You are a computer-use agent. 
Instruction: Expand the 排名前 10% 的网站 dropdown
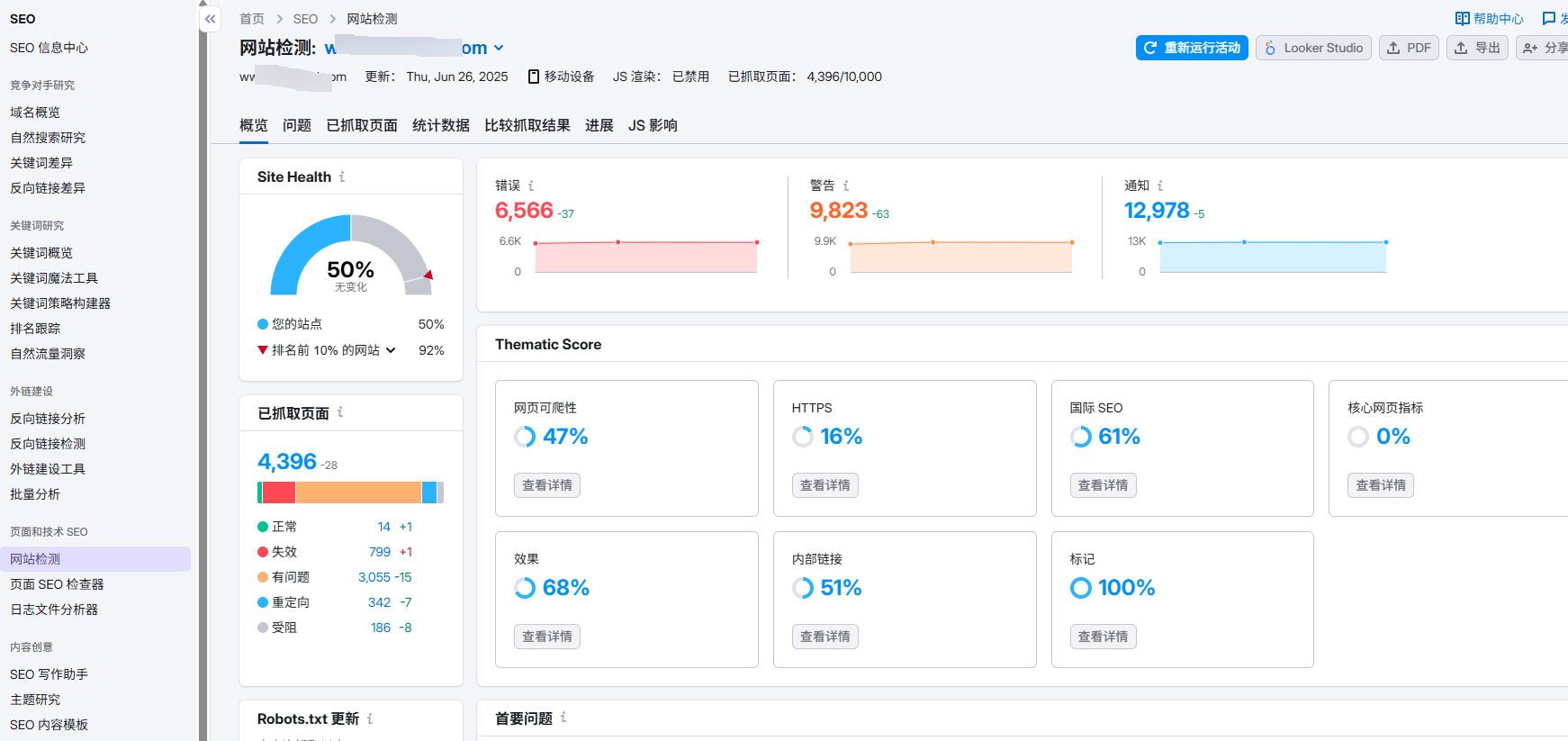[x=391, y=350]
